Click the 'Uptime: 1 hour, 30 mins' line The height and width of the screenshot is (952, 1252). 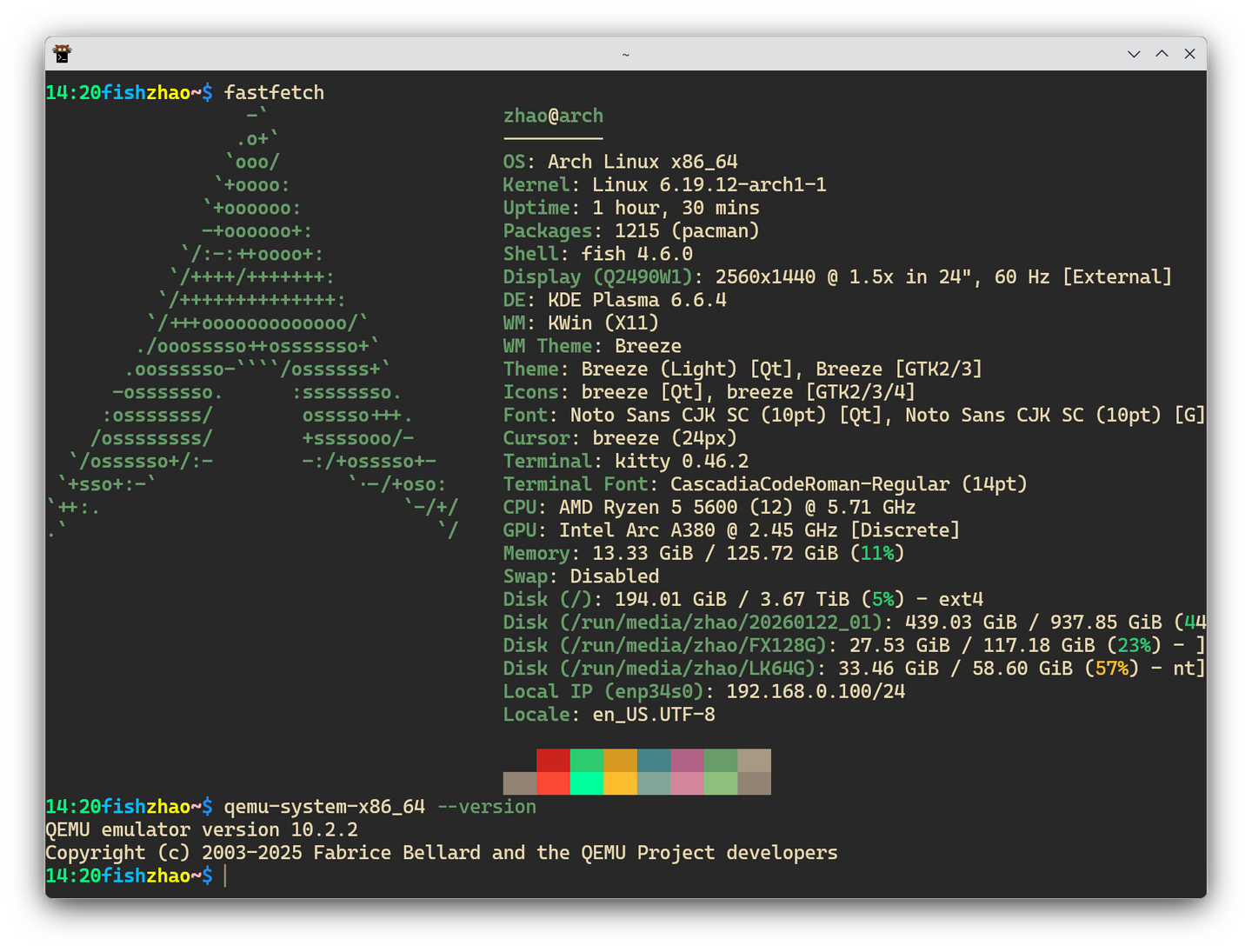631,208
